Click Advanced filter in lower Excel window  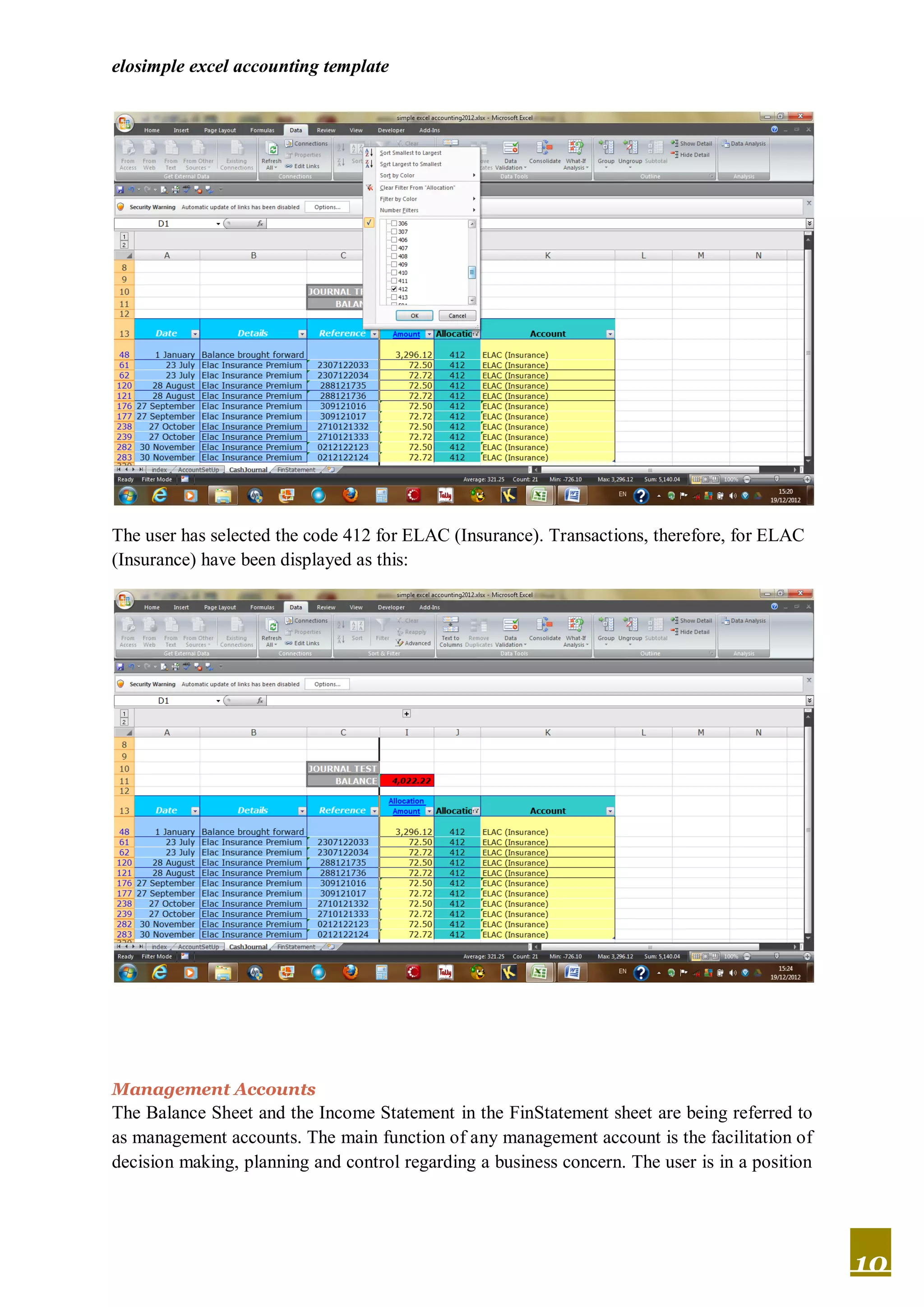pos(414,643)
